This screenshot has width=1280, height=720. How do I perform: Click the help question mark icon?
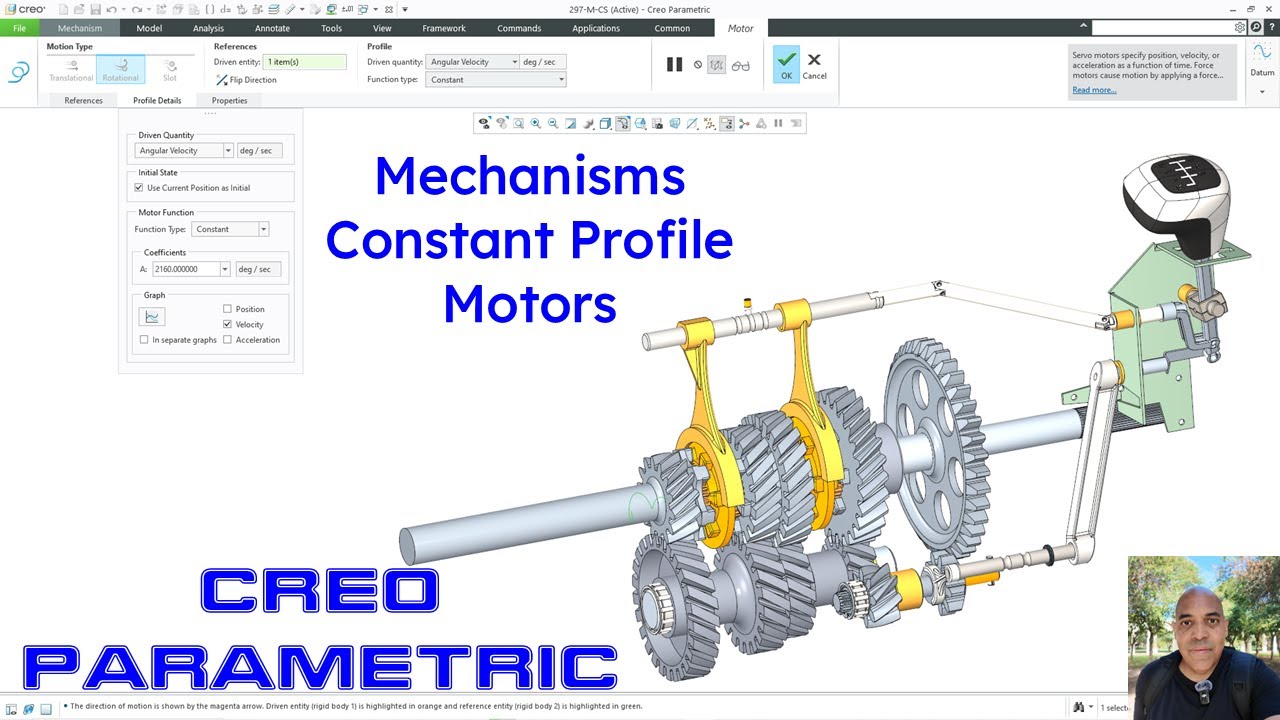[x=1272, y=28]
